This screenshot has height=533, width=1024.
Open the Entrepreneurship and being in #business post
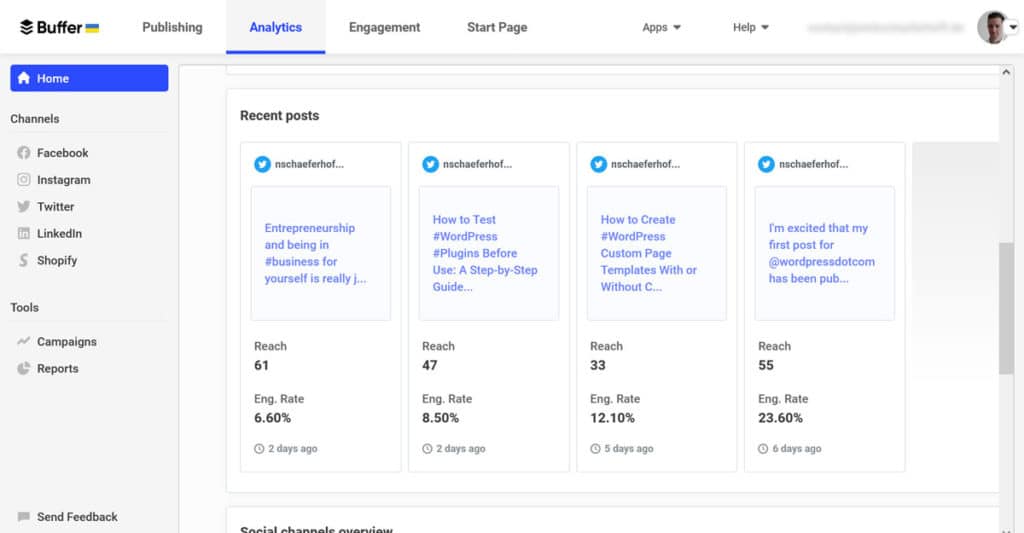[321, 253]
